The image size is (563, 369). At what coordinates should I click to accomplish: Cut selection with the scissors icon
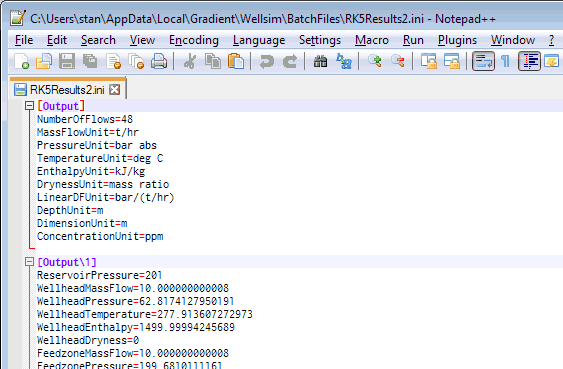(x=190, y=61)
